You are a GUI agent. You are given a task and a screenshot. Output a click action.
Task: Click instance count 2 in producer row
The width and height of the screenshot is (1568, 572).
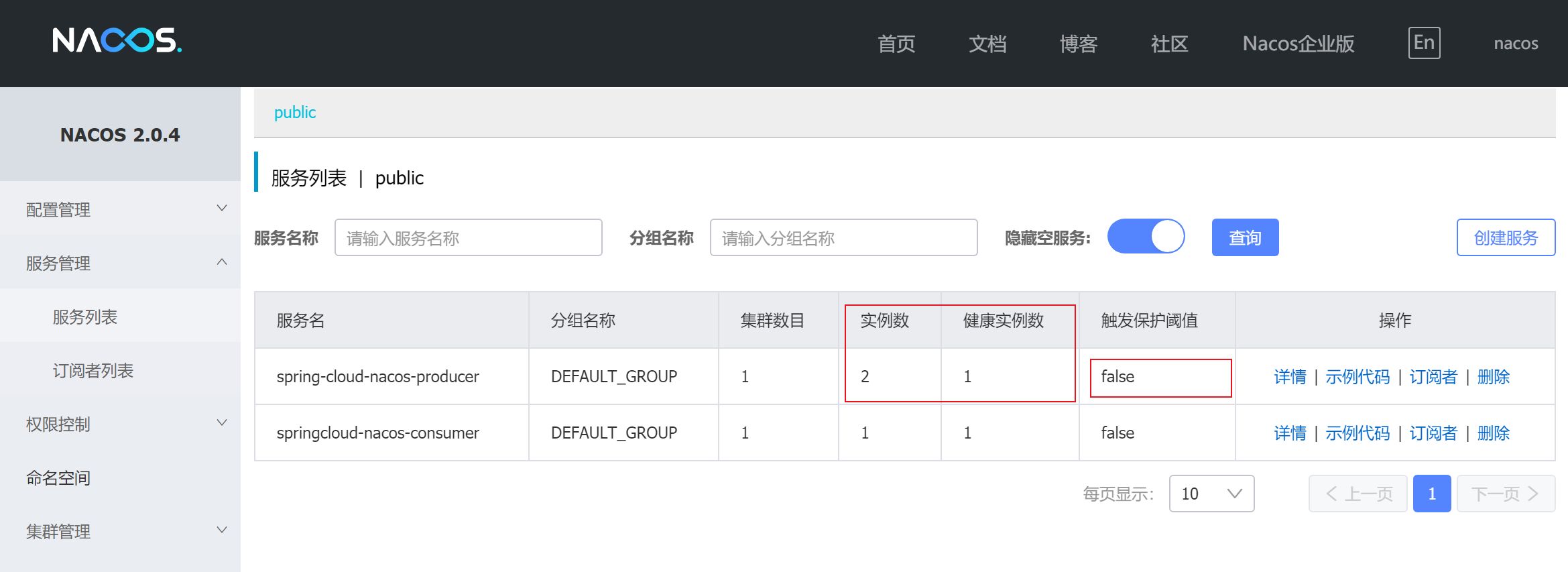point(865,376)
